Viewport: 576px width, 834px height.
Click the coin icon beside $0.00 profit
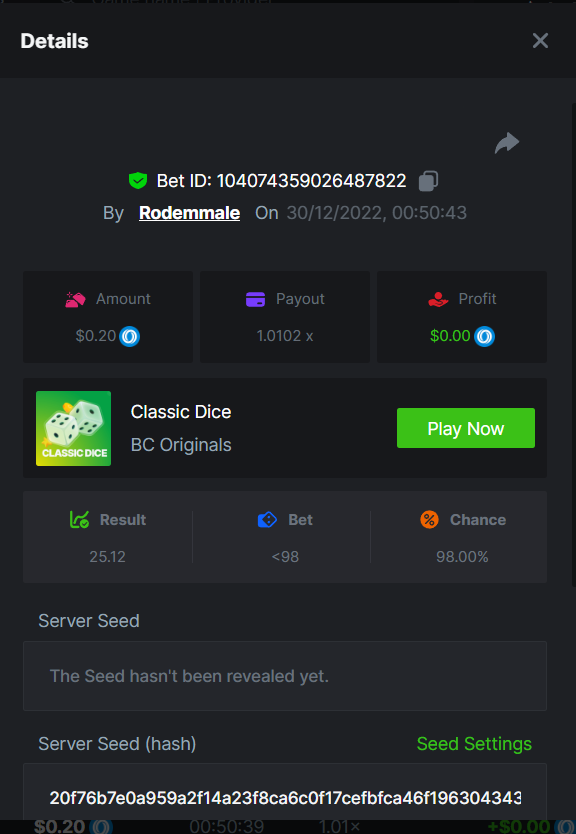click(x=484, y=336)
